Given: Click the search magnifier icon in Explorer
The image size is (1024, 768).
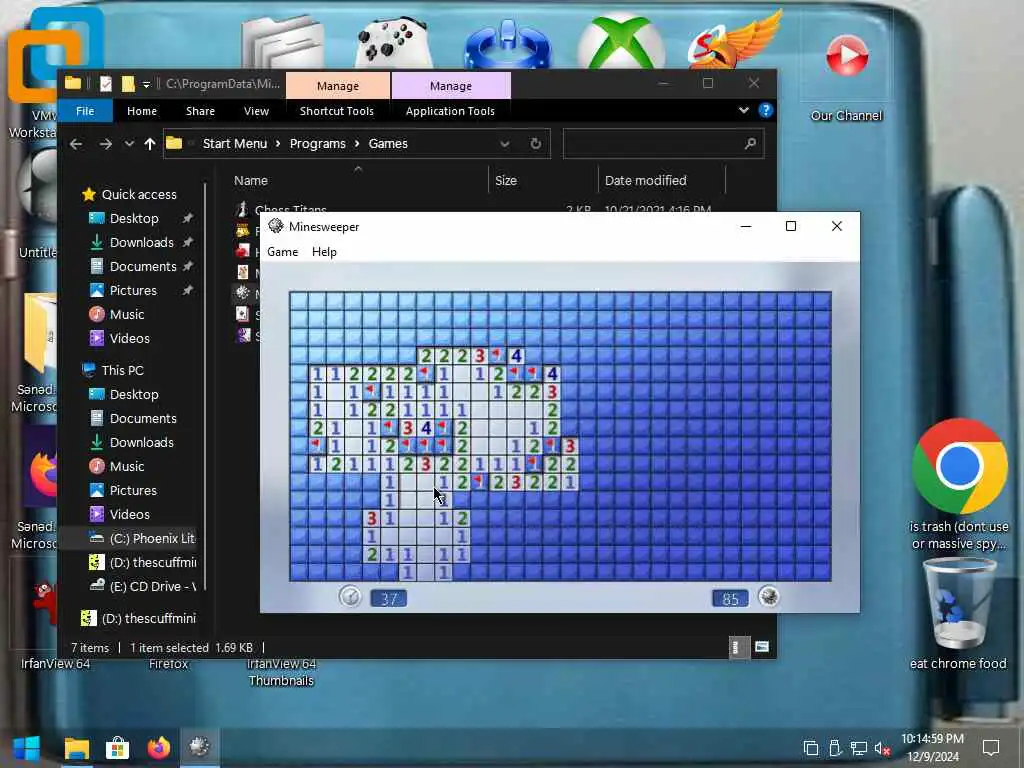Looking at the screenshot, I should tap(750, 144).
